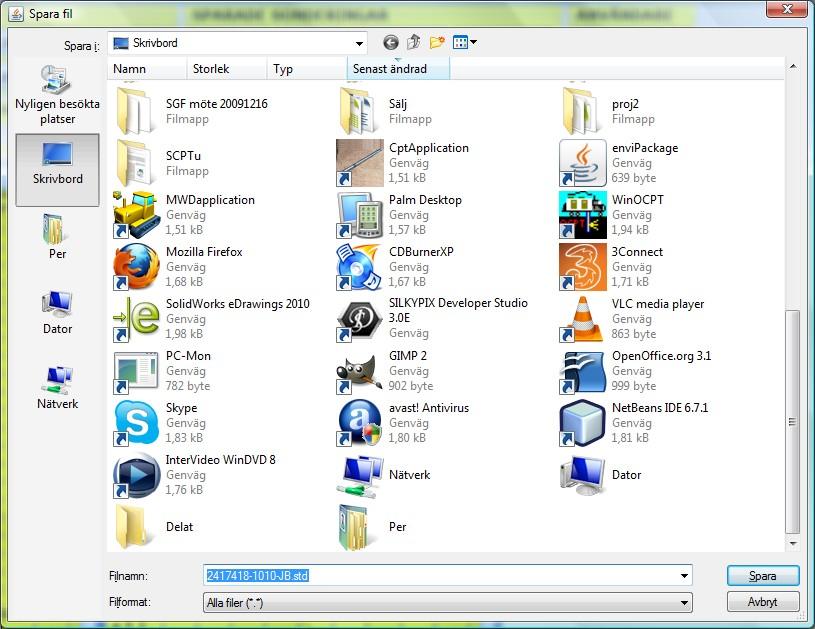Select the SGF möte 20091216 folder

(x=191, y=111)
